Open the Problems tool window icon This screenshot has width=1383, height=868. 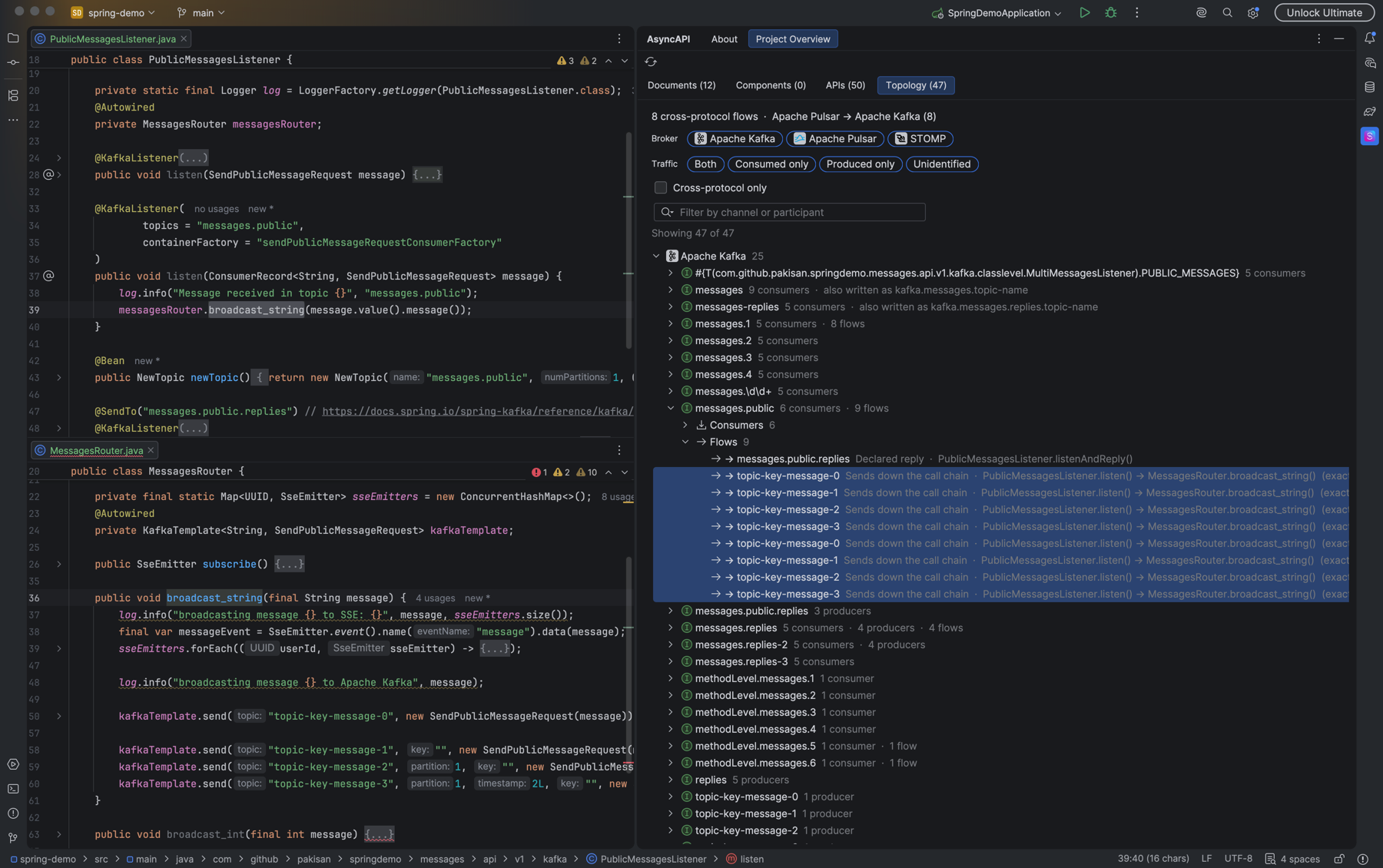pos(13,813)
